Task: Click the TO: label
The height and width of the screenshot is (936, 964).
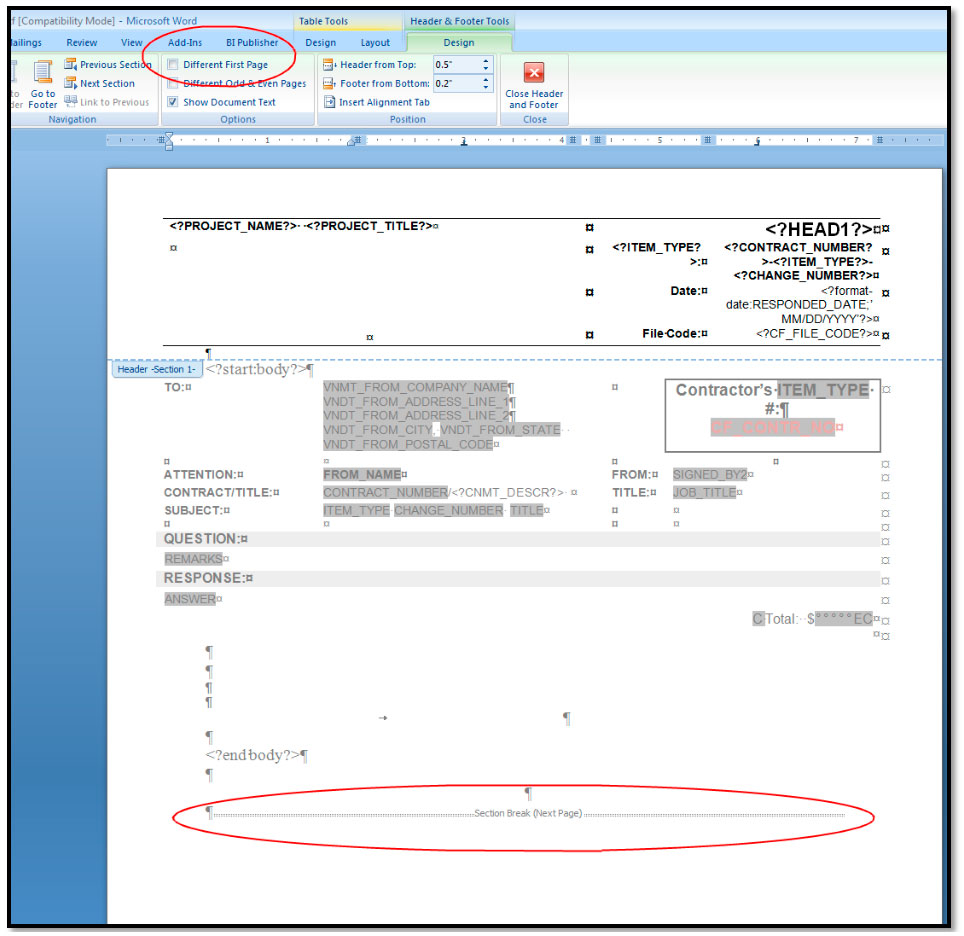Action: (175, 387)
